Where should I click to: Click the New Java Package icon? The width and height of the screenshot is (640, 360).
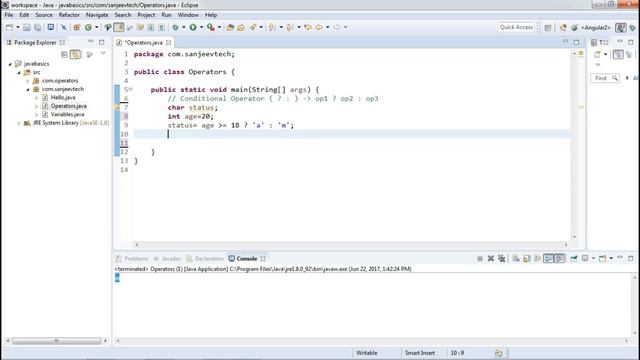(77, 27)
